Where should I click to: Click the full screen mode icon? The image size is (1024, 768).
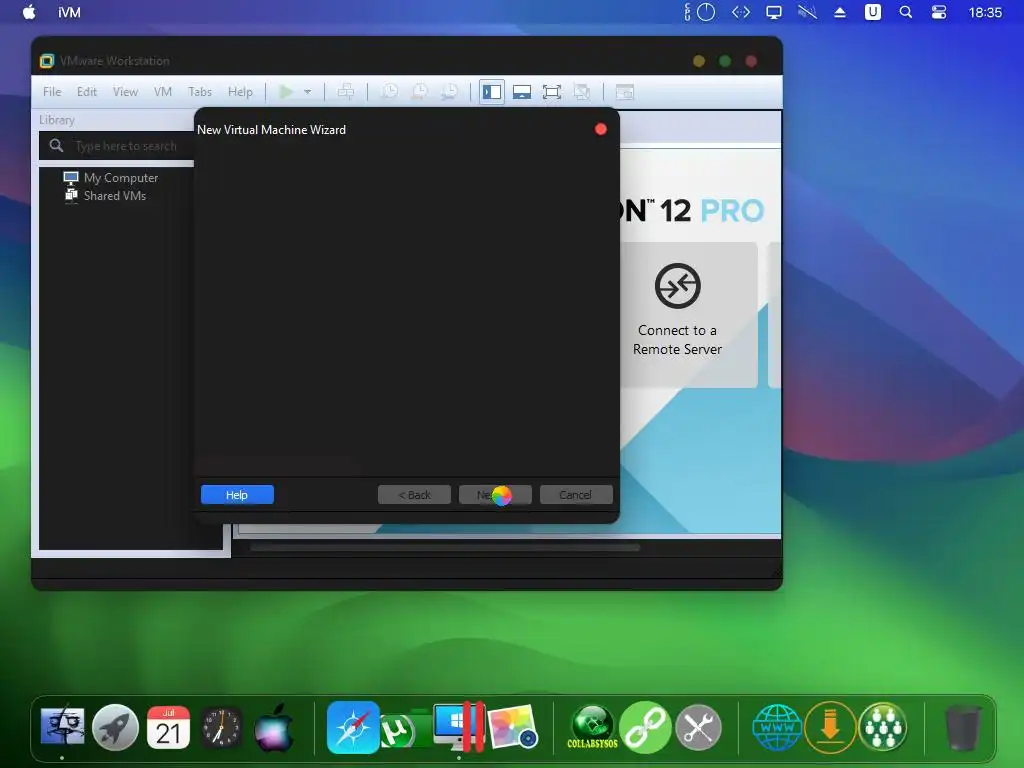pos(552,92)
